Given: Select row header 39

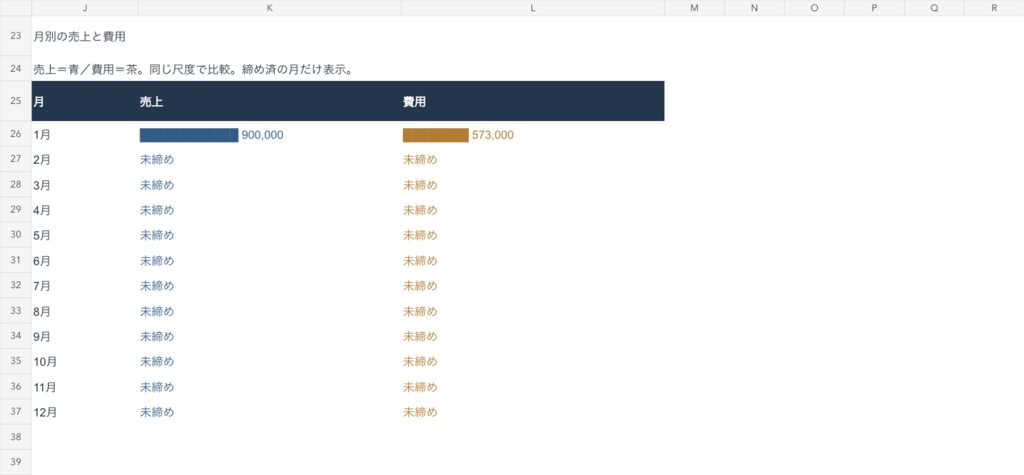Looking at the screenshot, I should tap(16, 462).
